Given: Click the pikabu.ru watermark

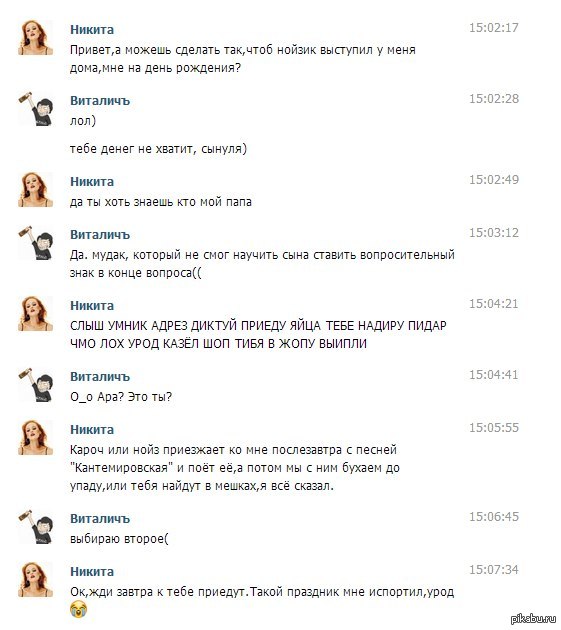Looking at the screenshot, I should [x=532, y=619].
